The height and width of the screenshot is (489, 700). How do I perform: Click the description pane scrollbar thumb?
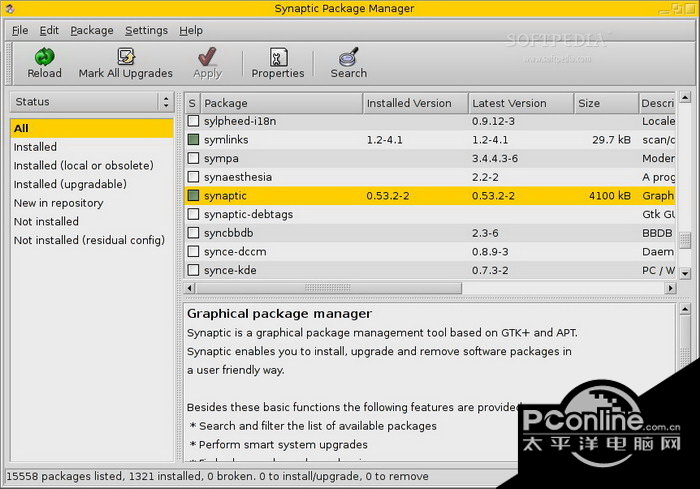pyautogui.click(x=685, y=343)
